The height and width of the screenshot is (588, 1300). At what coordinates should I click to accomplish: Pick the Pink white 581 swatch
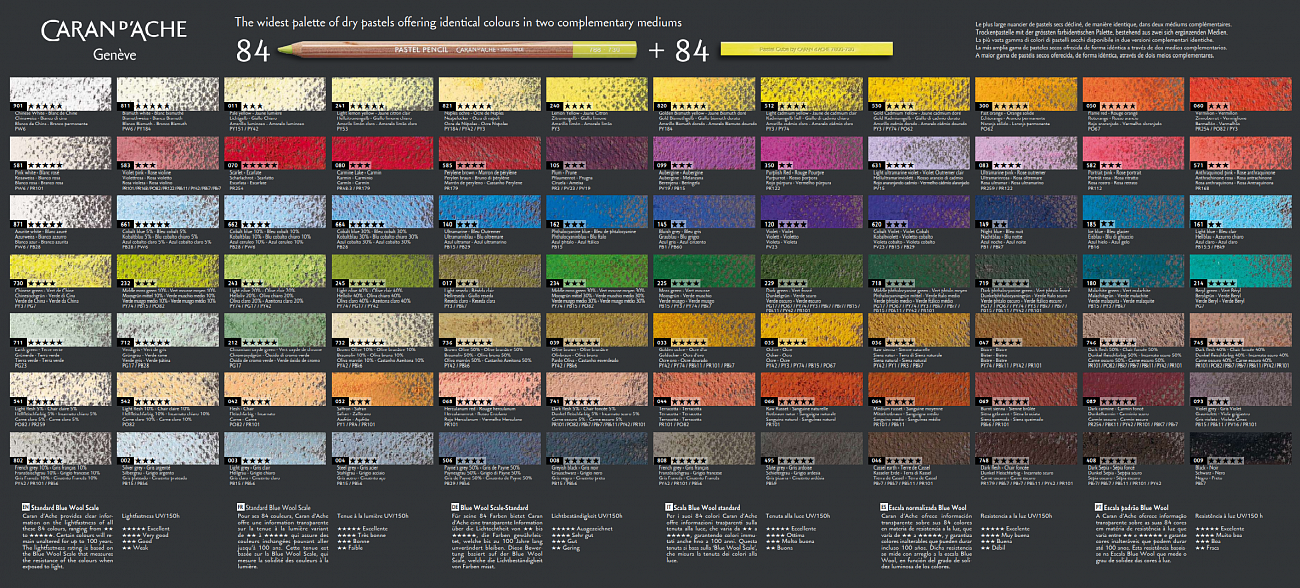pos(60,151)
